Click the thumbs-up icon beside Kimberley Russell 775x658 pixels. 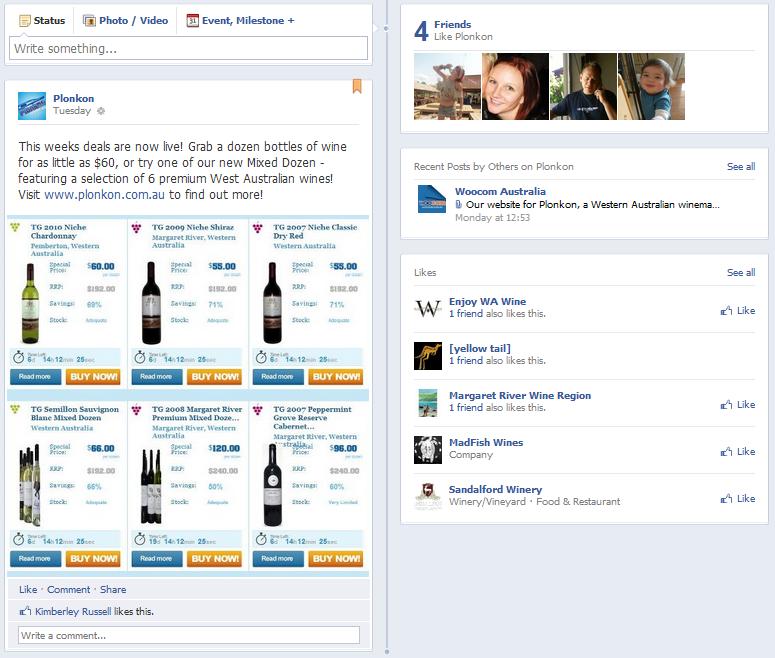coord(25,612)
